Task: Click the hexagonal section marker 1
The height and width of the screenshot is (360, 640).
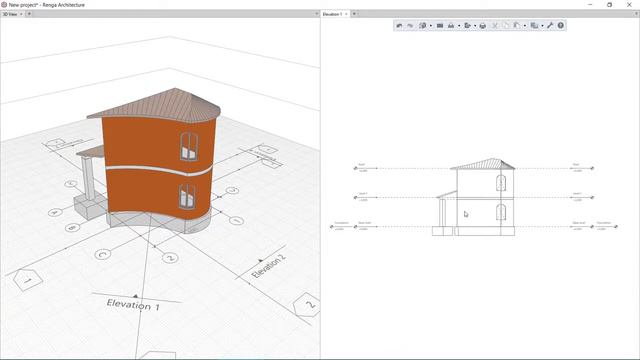Action: [28, 280]
